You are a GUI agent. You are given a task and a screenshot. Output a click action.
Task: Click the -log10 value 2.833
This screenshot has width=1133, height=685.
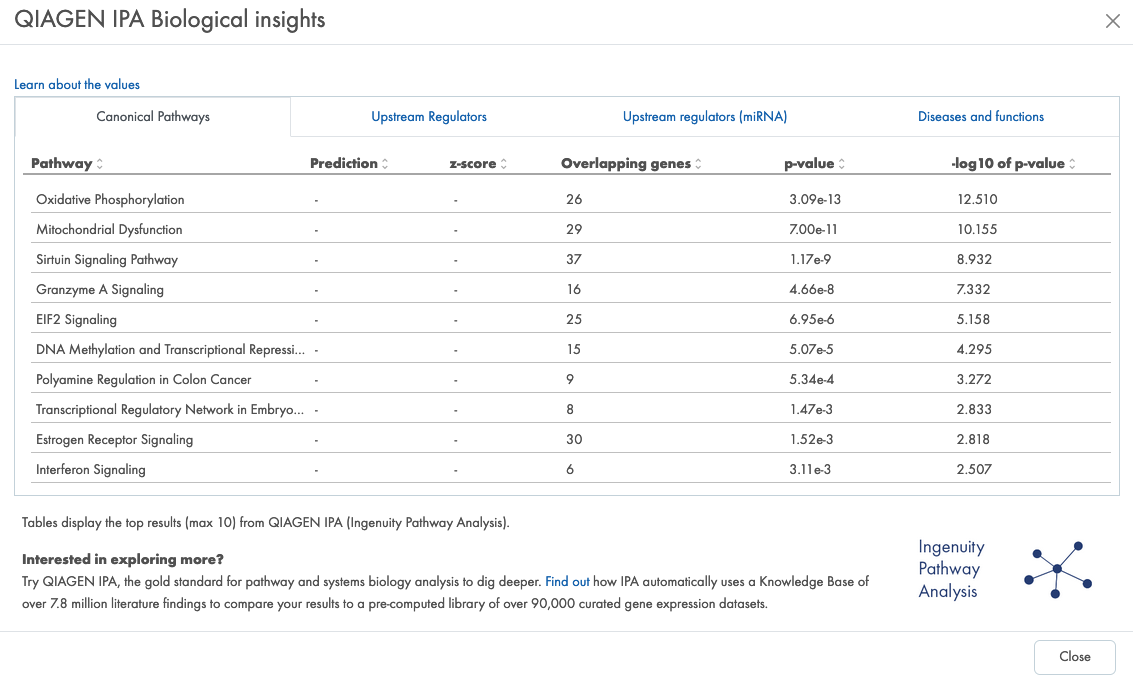974,410
